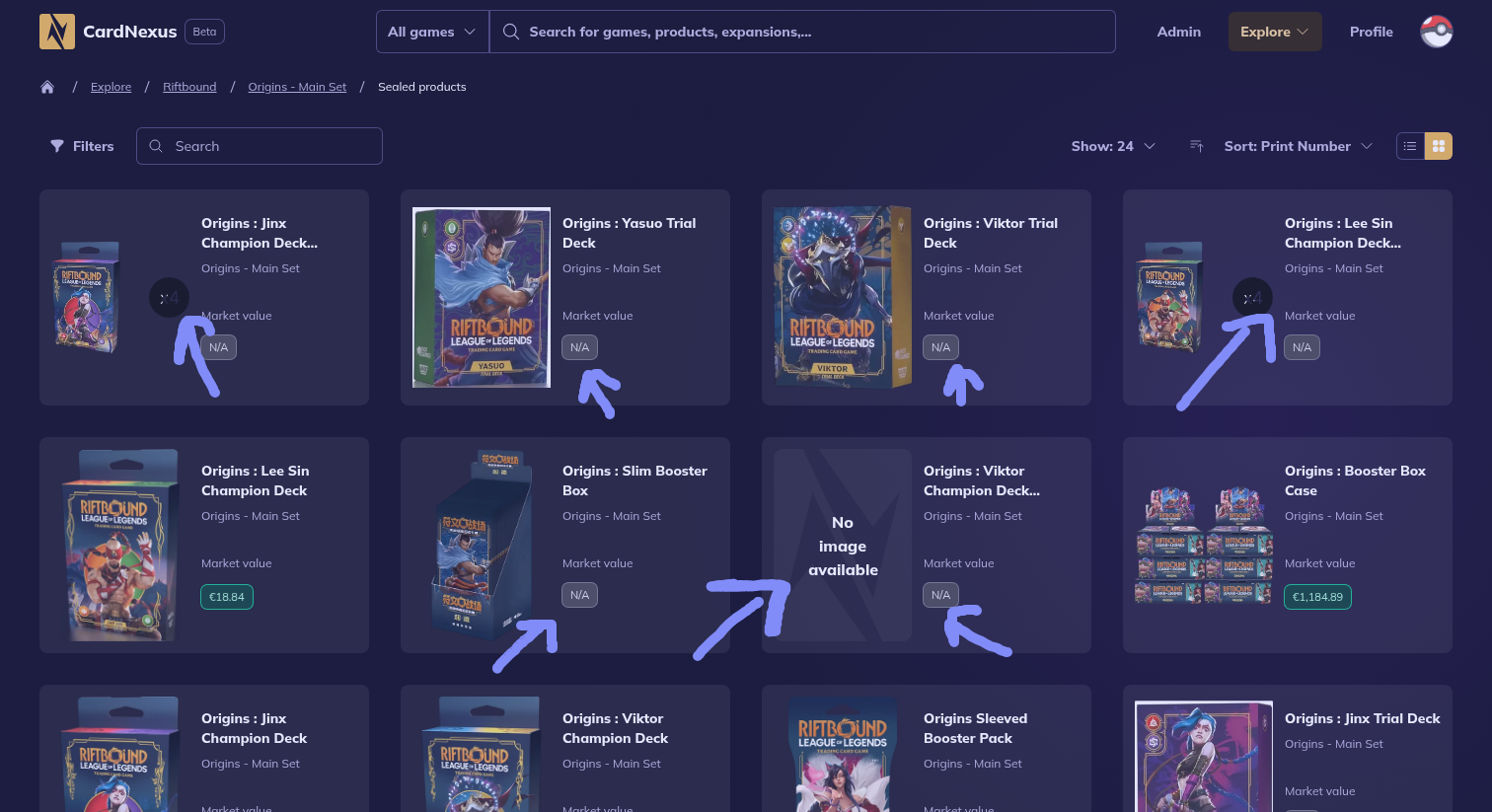Click the magnifier in top search bar

point(511,32)
